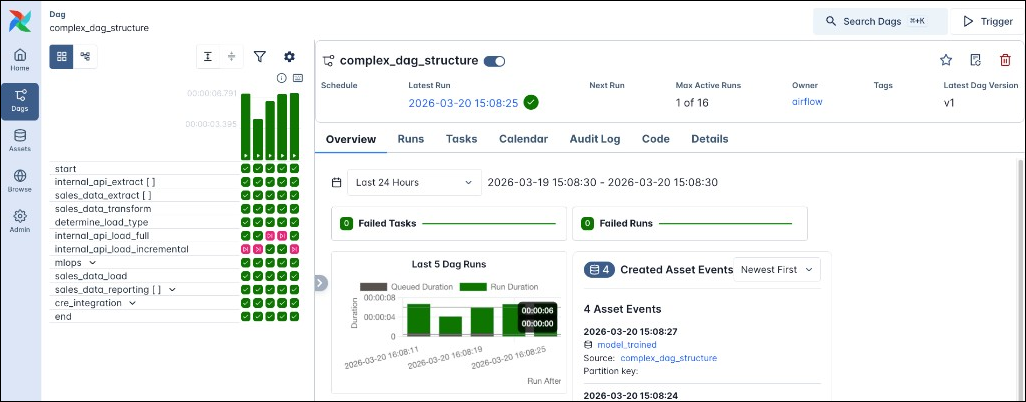Select first run status of sales_data_transform
The image size is (1026, 402).
point(245,209)
